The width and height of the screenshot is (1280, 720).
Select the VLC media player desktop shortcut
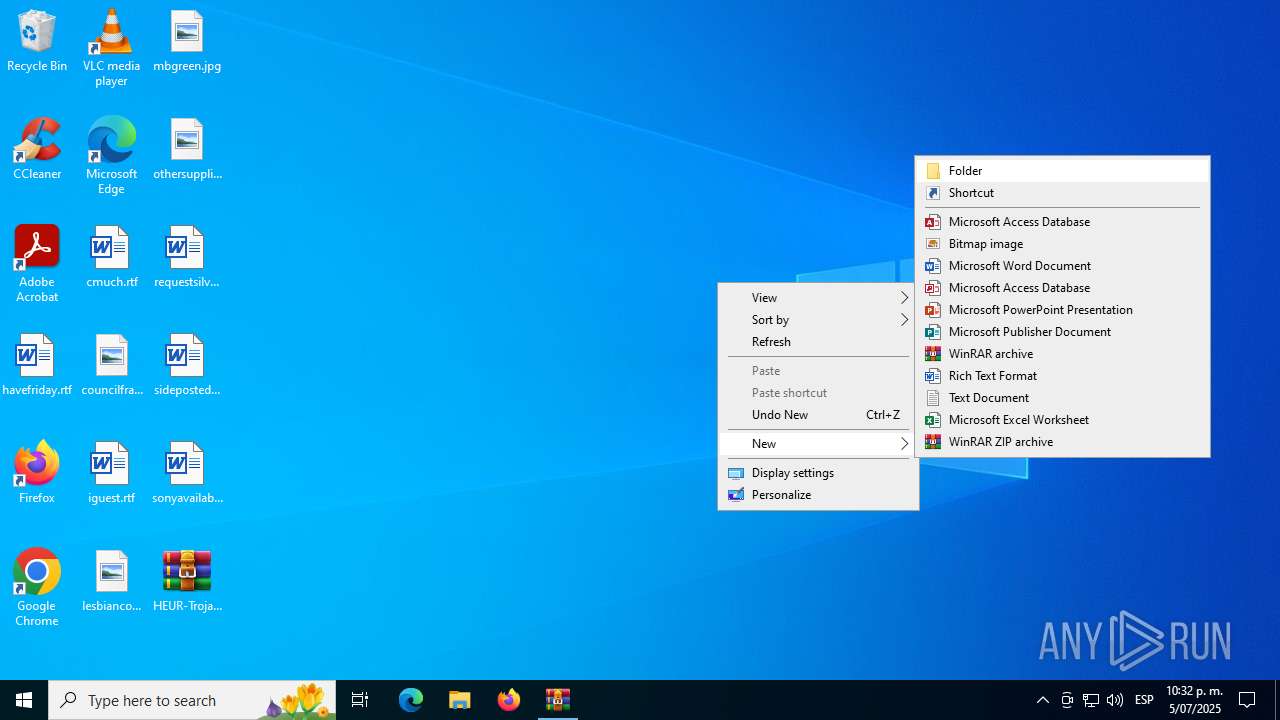(111, 48)
